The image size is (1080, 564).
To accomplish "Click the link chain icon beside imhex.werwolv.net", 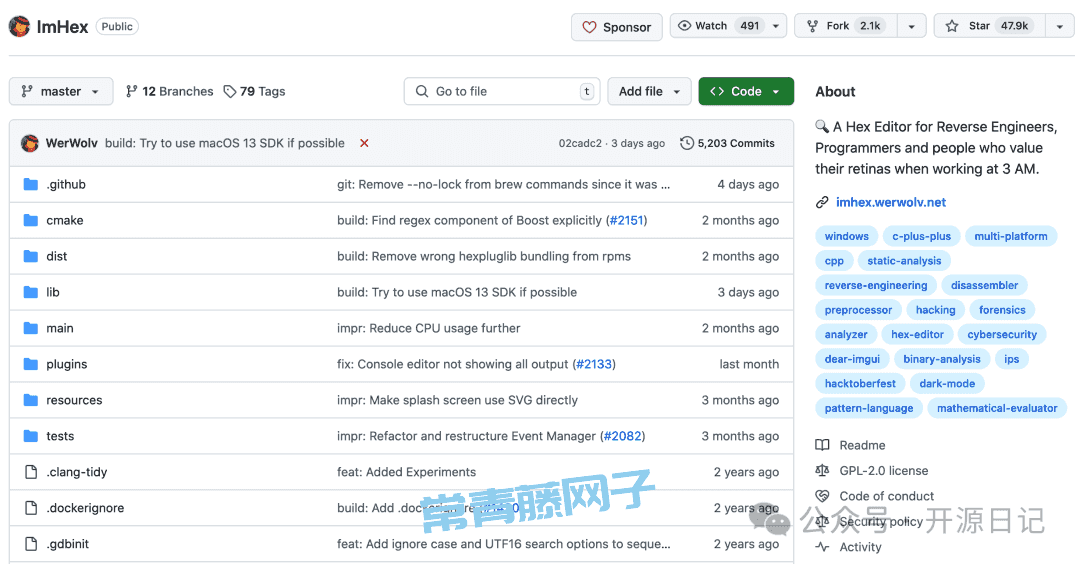I will tap(822, 202).
